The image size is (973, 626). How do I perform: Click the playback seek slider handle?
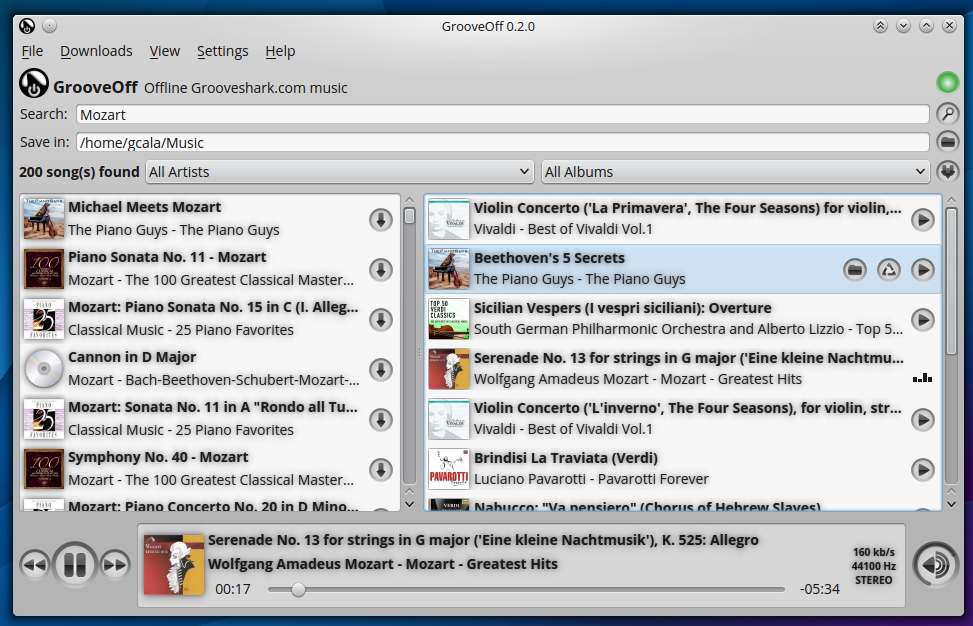point(298,589)
